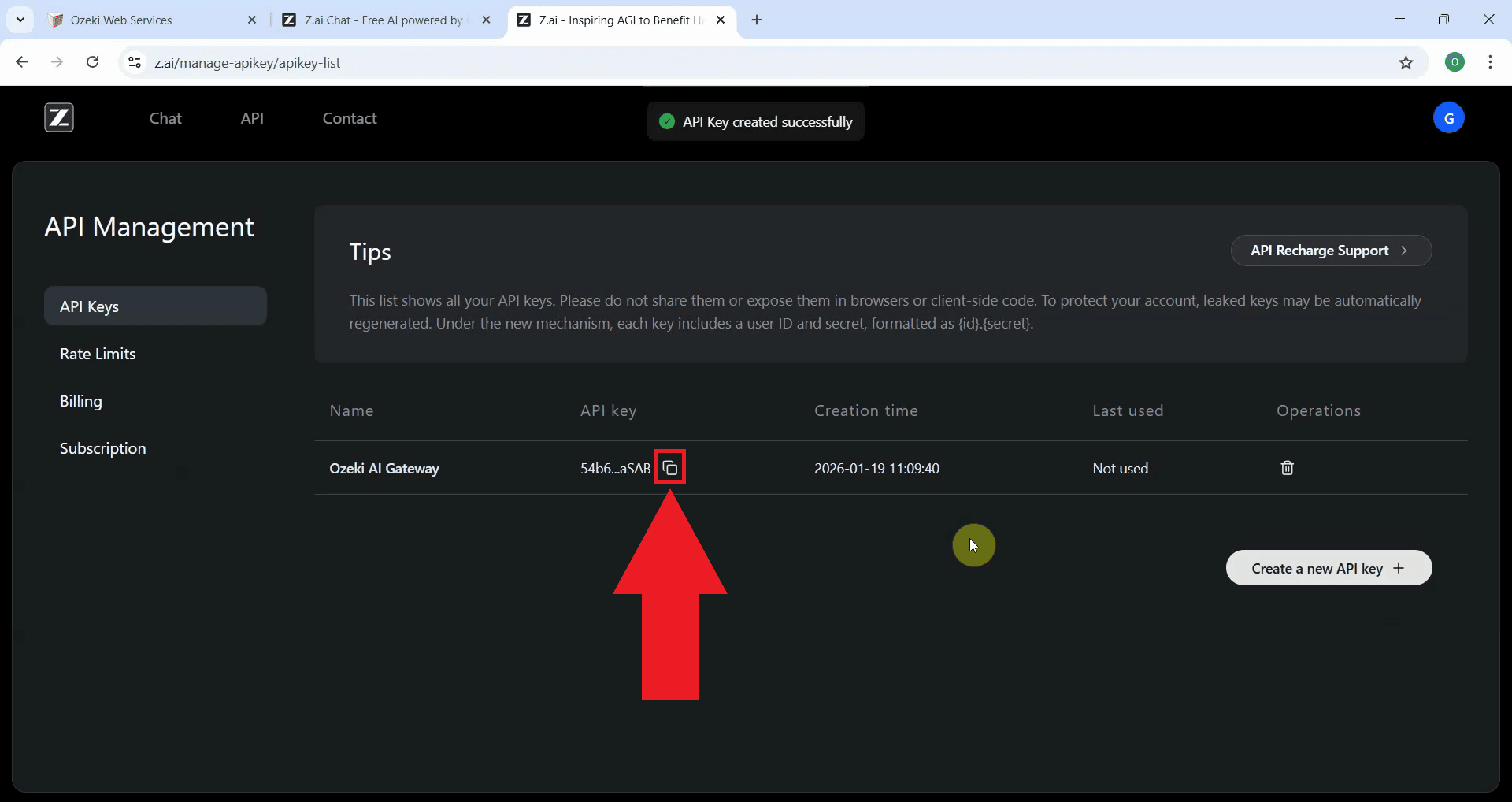The width and height of the screenshot is (1512, 802).
Task: Delete the Ozeki AI Gateway key
Action: pyautogui.click(x=1286, y=467)
